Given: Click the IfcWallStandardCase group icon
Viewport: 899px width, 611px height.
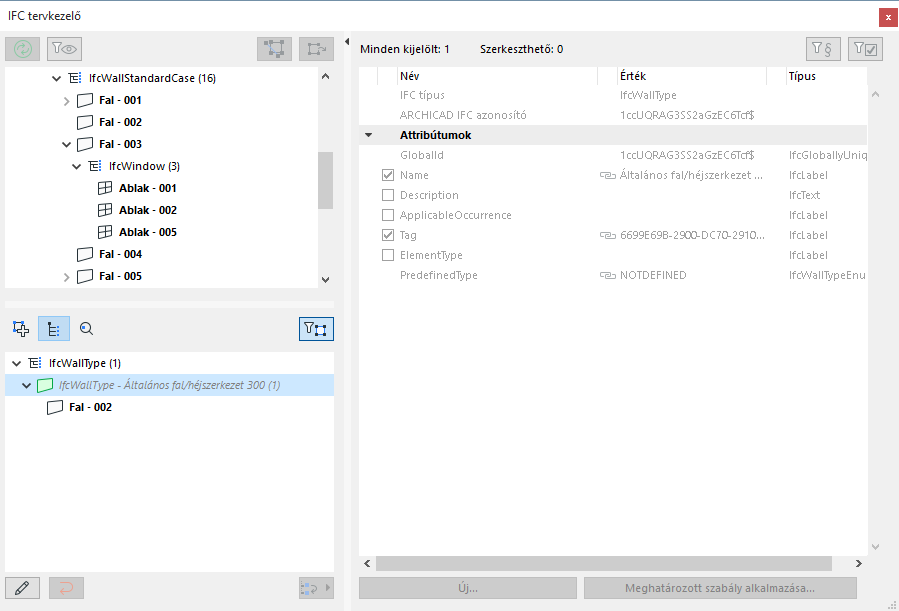Looking at the screenshot, I should tap(75, 78).
